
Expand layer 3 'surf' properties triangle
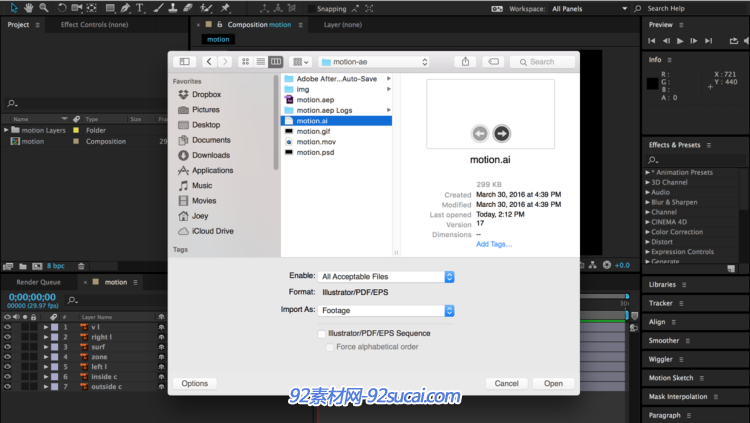[x=46, y=347]
